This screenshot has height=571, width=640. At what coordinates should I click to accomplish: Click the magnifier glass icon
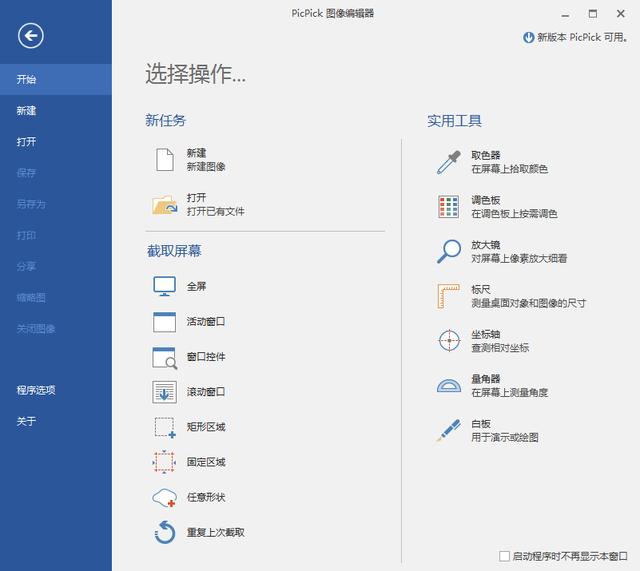click(449, 251)
